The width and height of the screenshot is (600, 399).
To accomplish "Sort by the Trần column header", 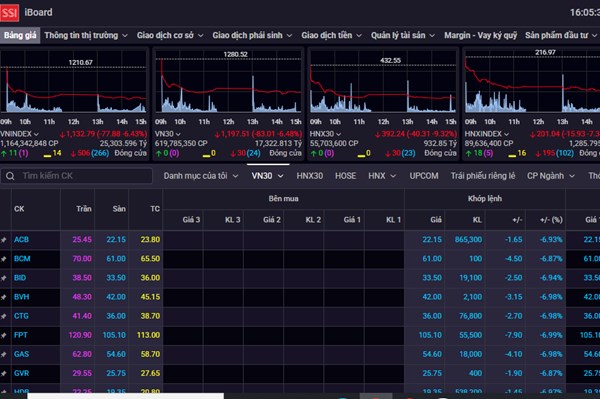I will pos(84,209).
